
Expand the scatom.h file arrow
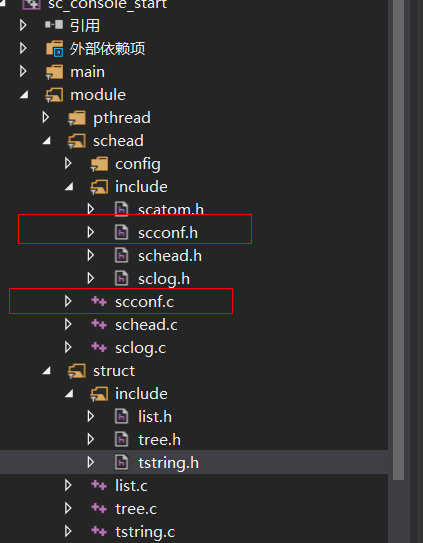coord(91,209)
